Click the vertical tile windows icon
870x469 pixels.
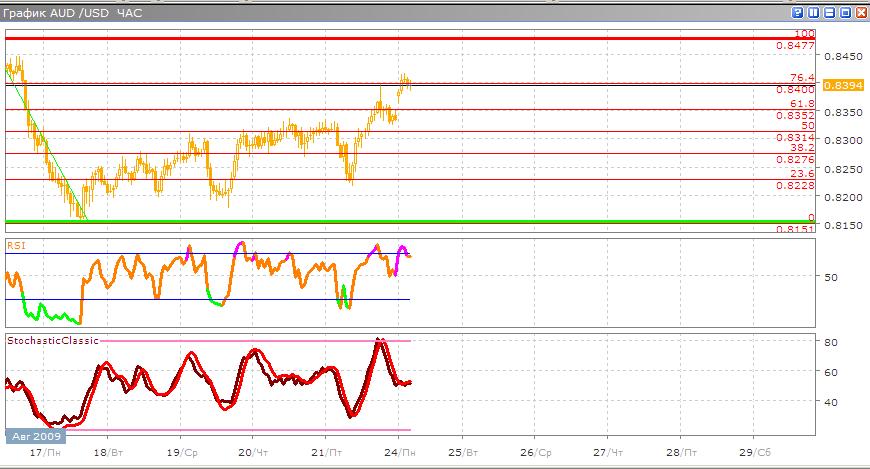814,12
